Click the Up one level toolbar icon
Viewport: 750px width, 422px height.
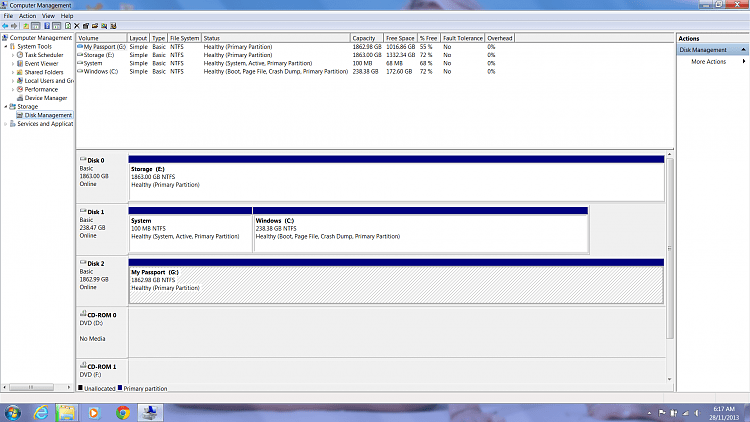pyautogui.click(x=26, y=26)
